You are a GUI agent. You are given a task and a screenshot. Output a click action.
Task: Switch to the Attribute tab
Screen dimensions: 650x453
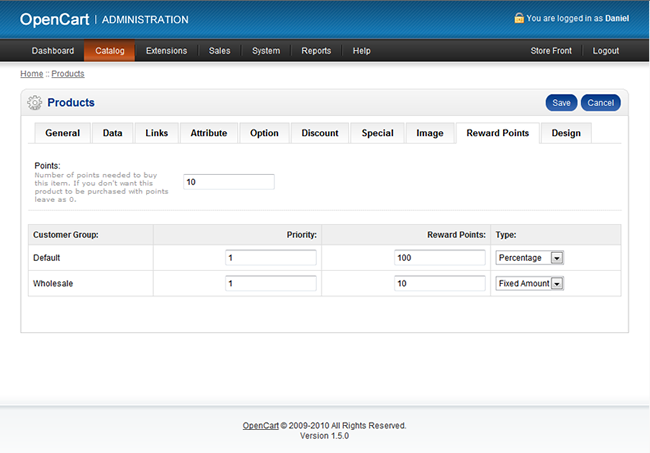(x=209, y=133)
